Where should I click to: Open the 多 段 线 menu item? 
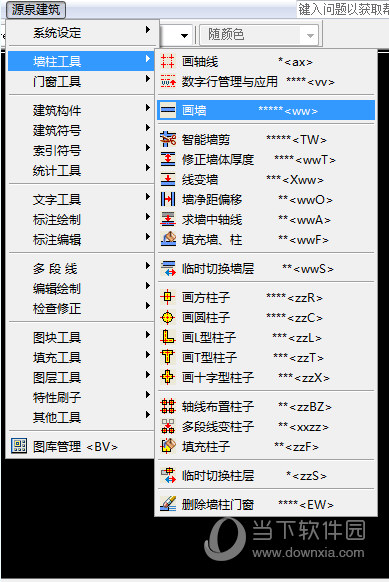click(81, 269)
